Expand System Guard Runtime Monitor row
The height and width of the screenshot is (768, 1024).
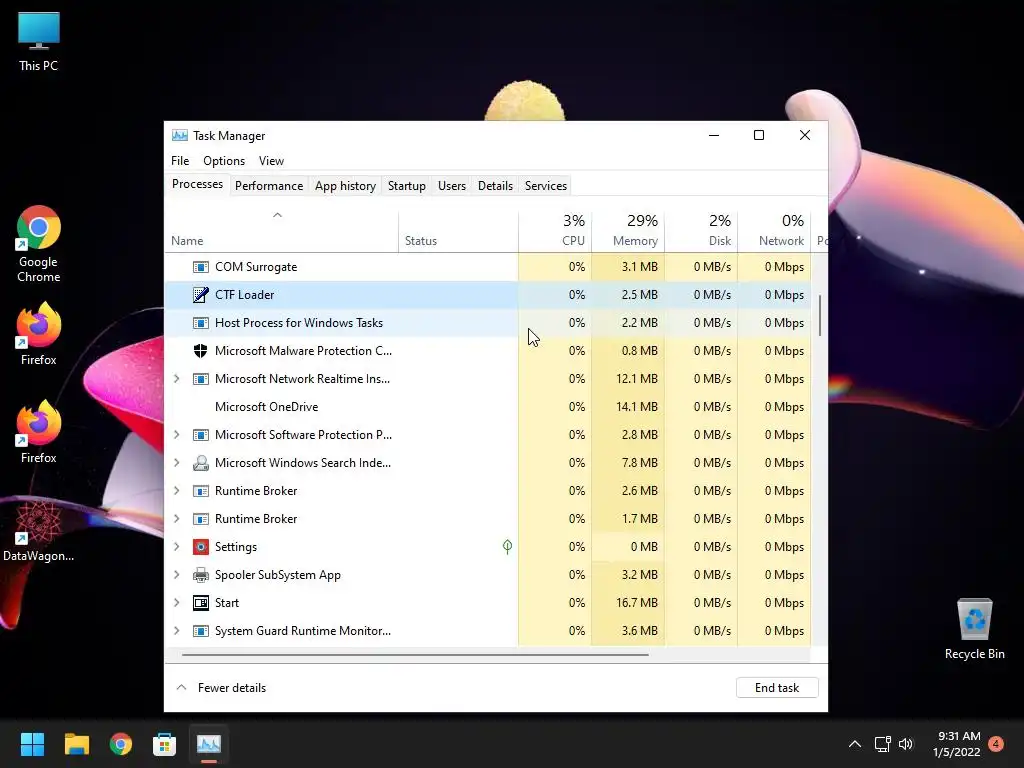(x=176, y=631)
